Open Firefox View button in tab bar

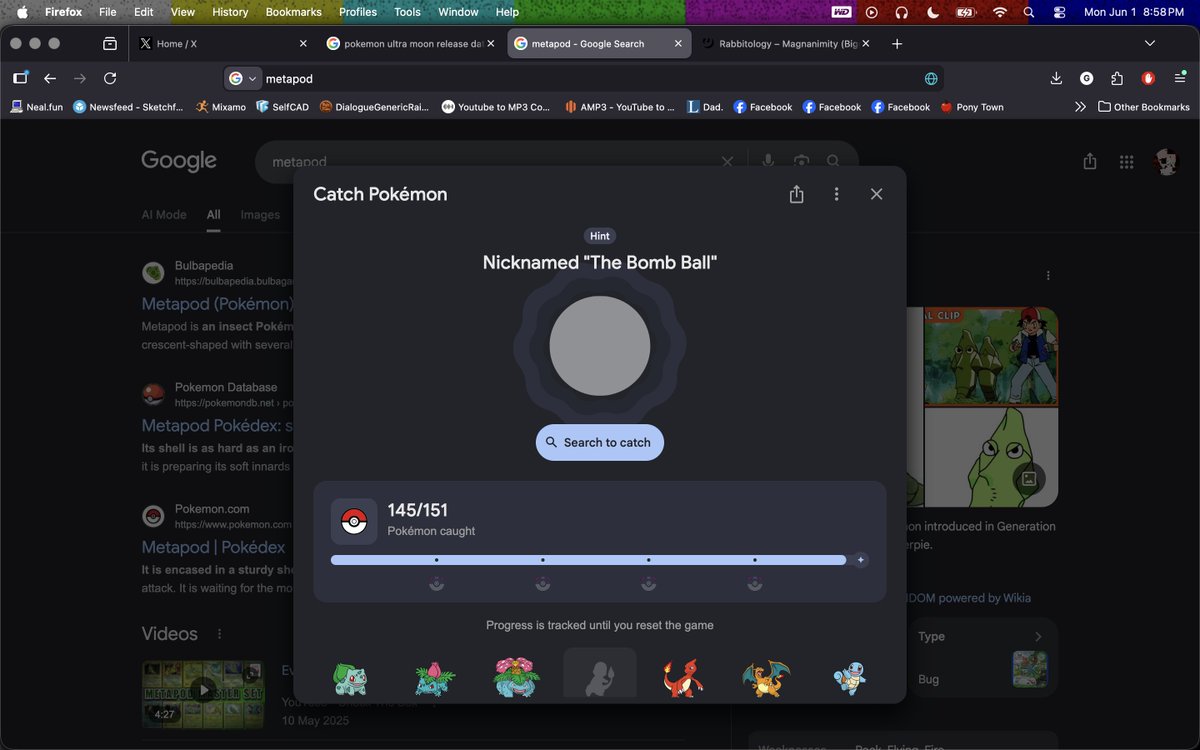click(110, 44)
